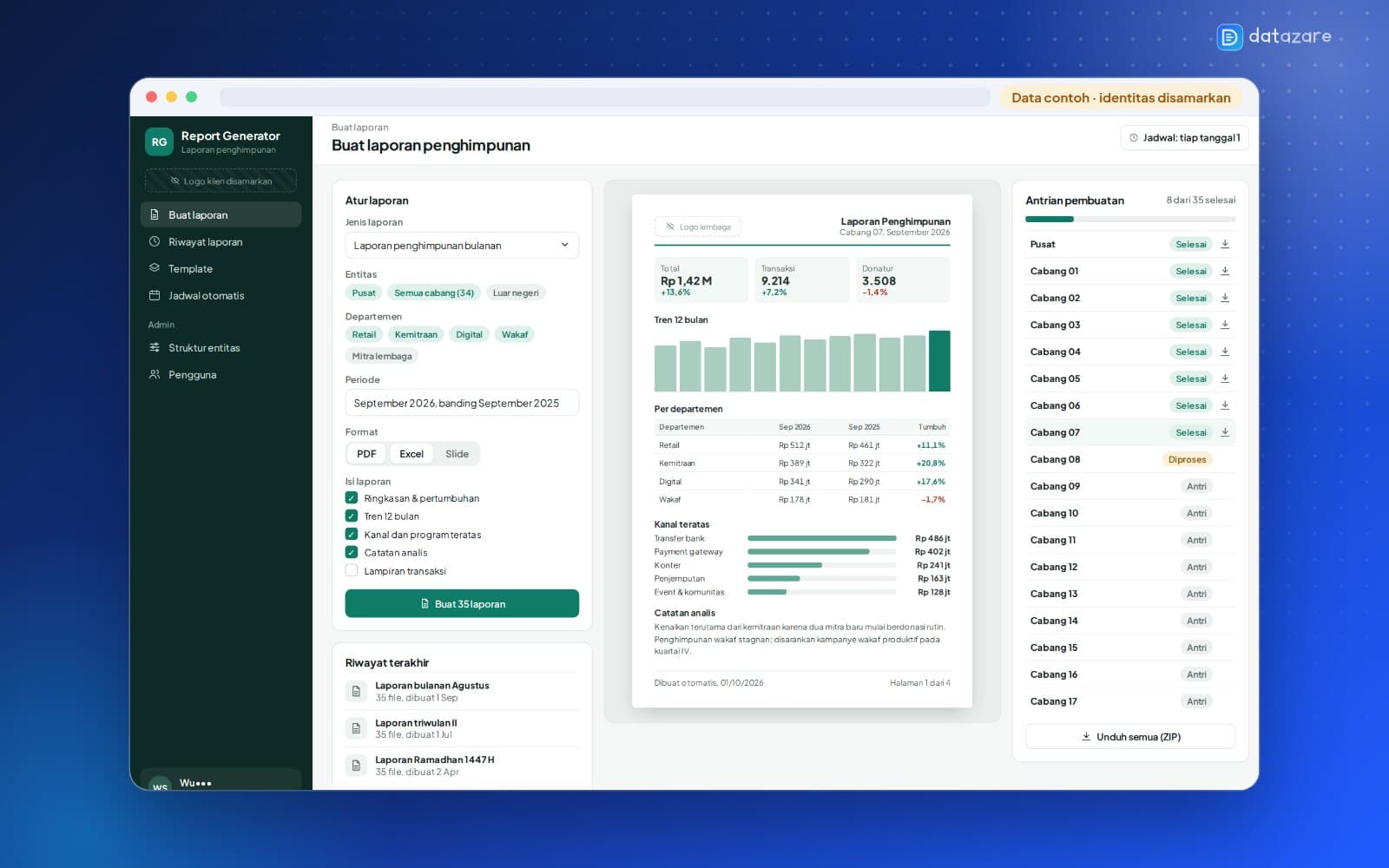Open Laporan triwulan II file icon
This screenshot has height=868, width=1389.
[x=356, y=728]
